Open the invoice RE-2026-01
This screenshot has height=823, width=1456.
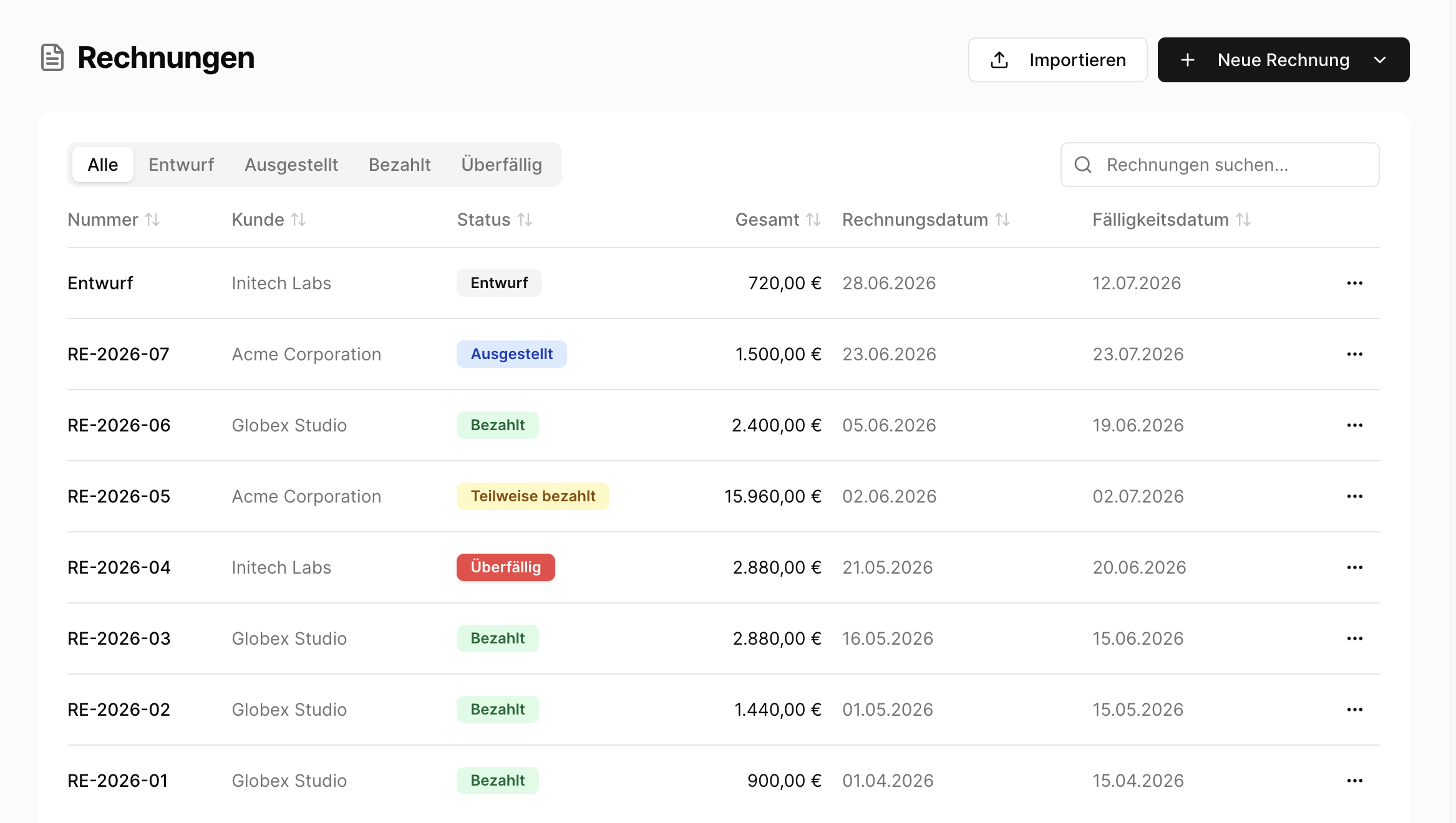118,781
